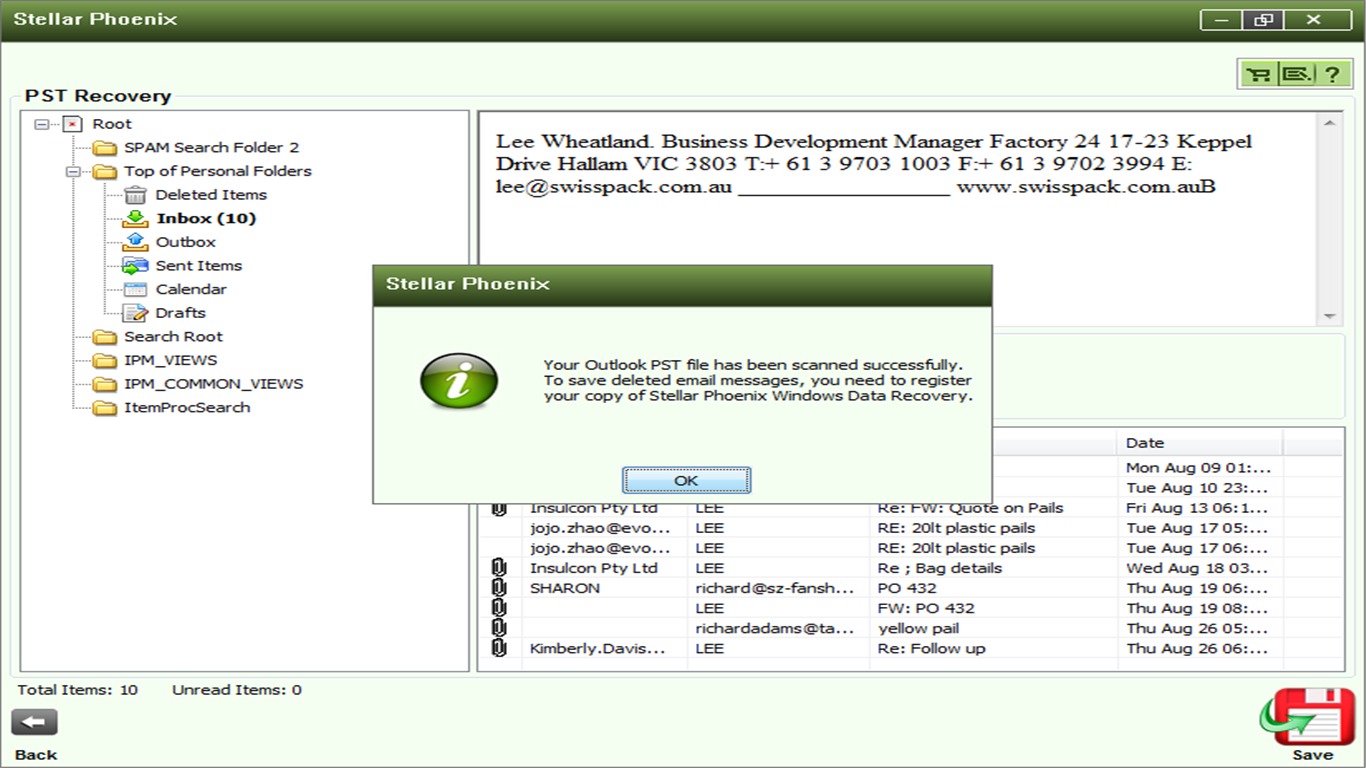Click the Calendar folder icon

135,289
